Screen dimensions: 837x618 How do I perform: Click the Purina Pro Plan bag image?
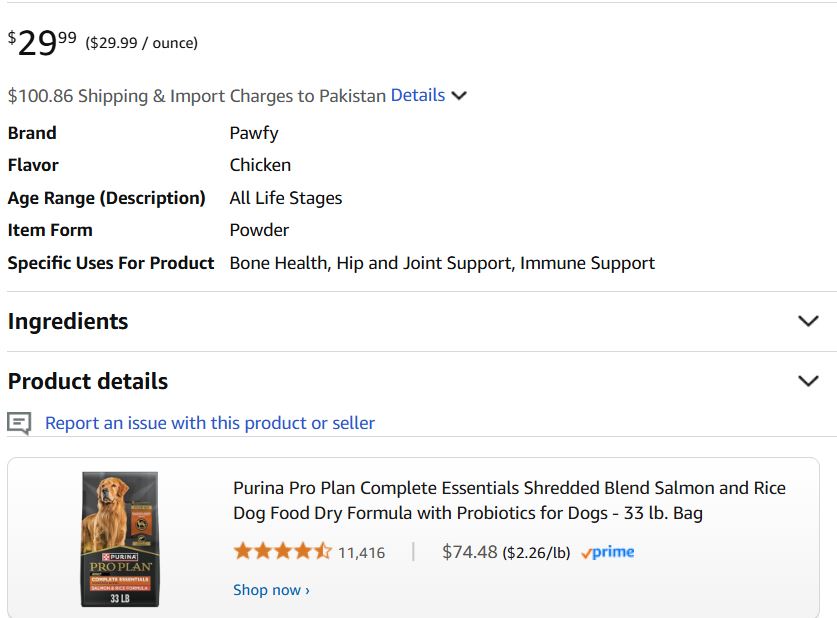pos(120,538)
